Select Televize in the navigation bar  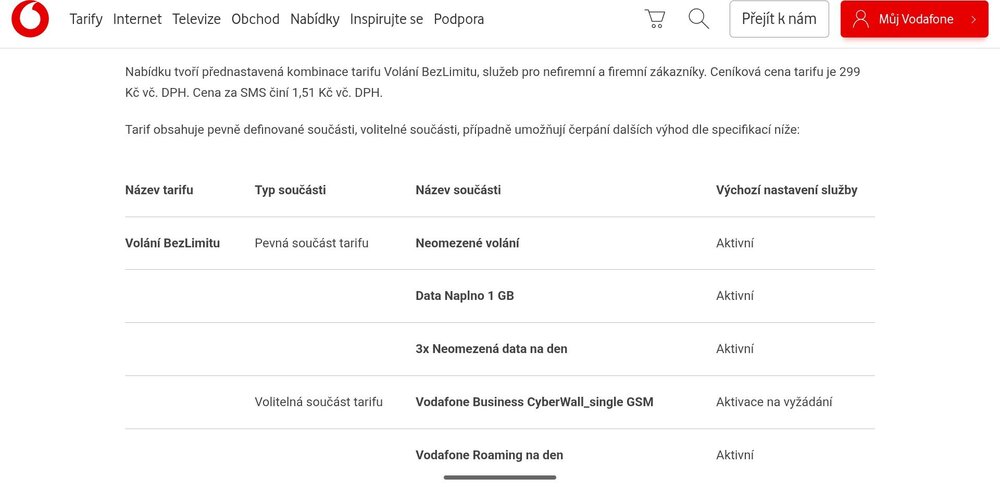coord(196,19)
